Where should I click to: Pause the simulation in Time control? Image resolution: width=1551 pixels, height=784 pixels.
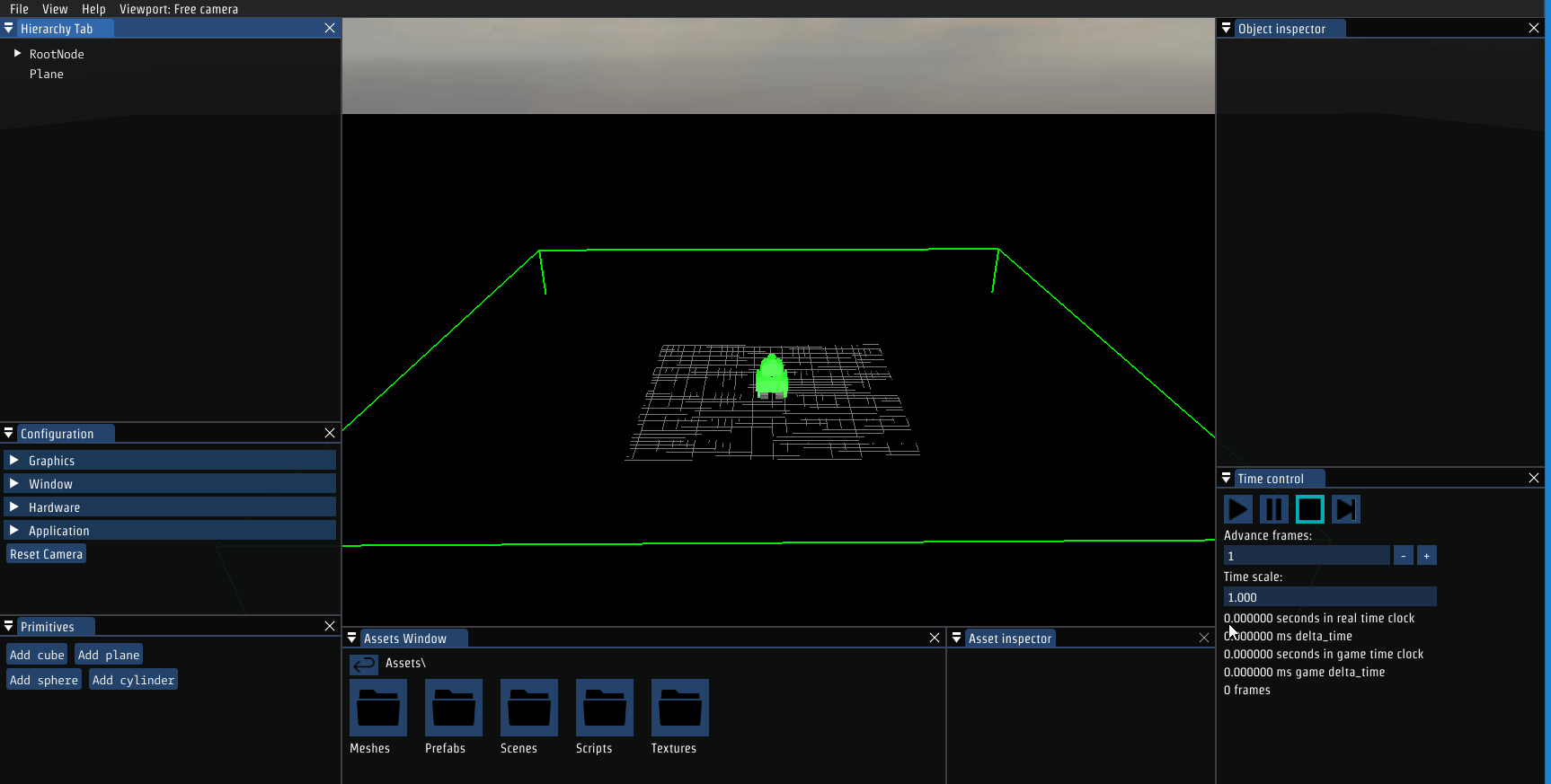coord(1273,509)
